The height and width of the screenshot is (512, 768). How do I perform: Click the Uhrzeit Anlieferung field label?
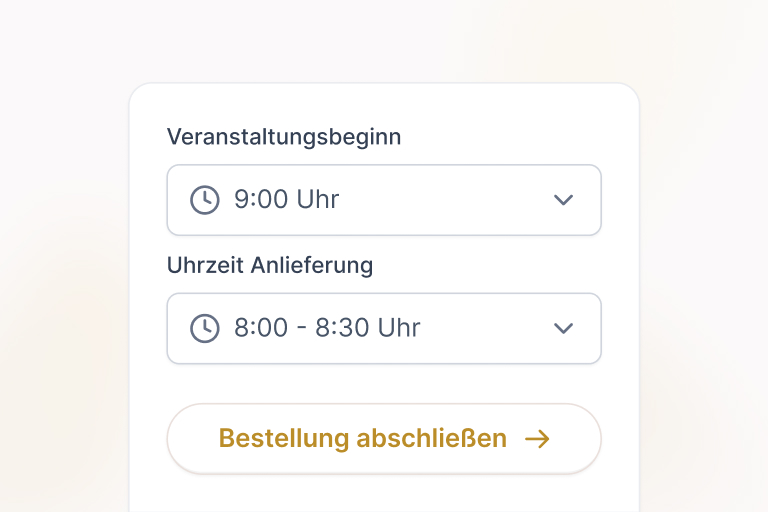coord(270,266)
